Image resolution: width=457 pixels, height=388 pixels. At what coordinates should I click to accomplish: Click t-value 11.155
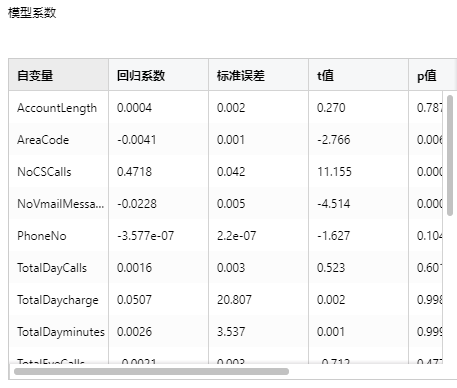(334, 172)
